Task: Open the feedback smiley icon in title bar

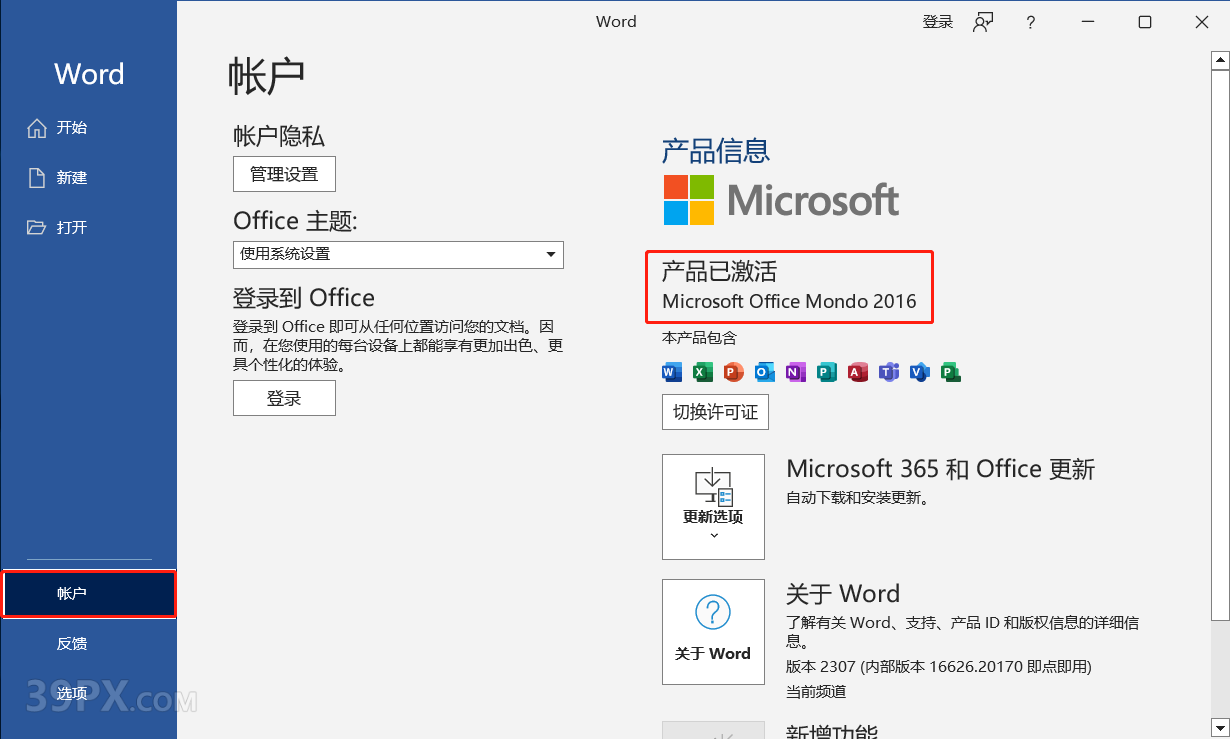Action: click(x=983, y=22)
